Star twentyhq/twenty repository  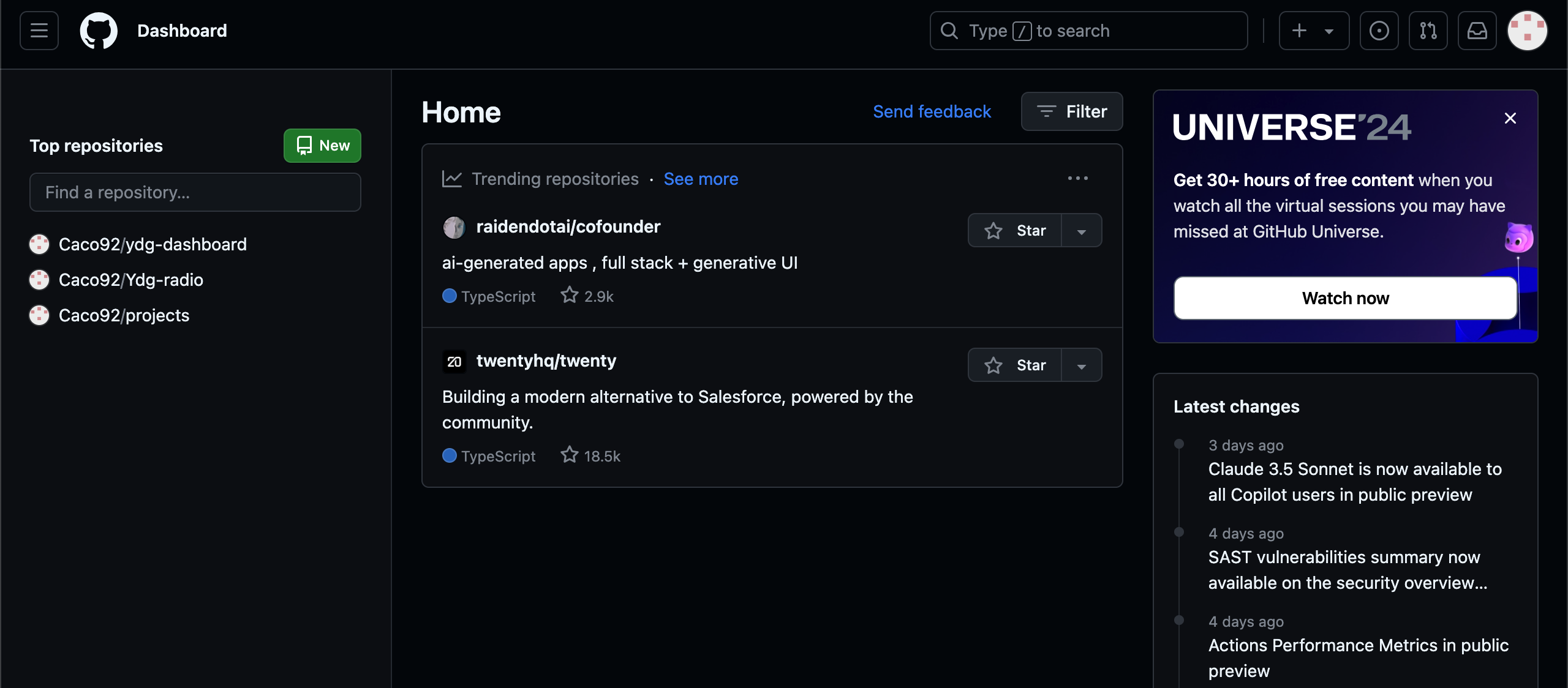[x=1015, y=365]
